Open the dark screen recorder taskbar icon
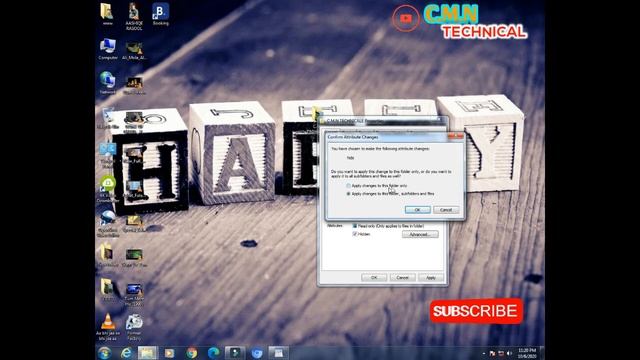Screen dimensions: 640x360 pos(235,353)
